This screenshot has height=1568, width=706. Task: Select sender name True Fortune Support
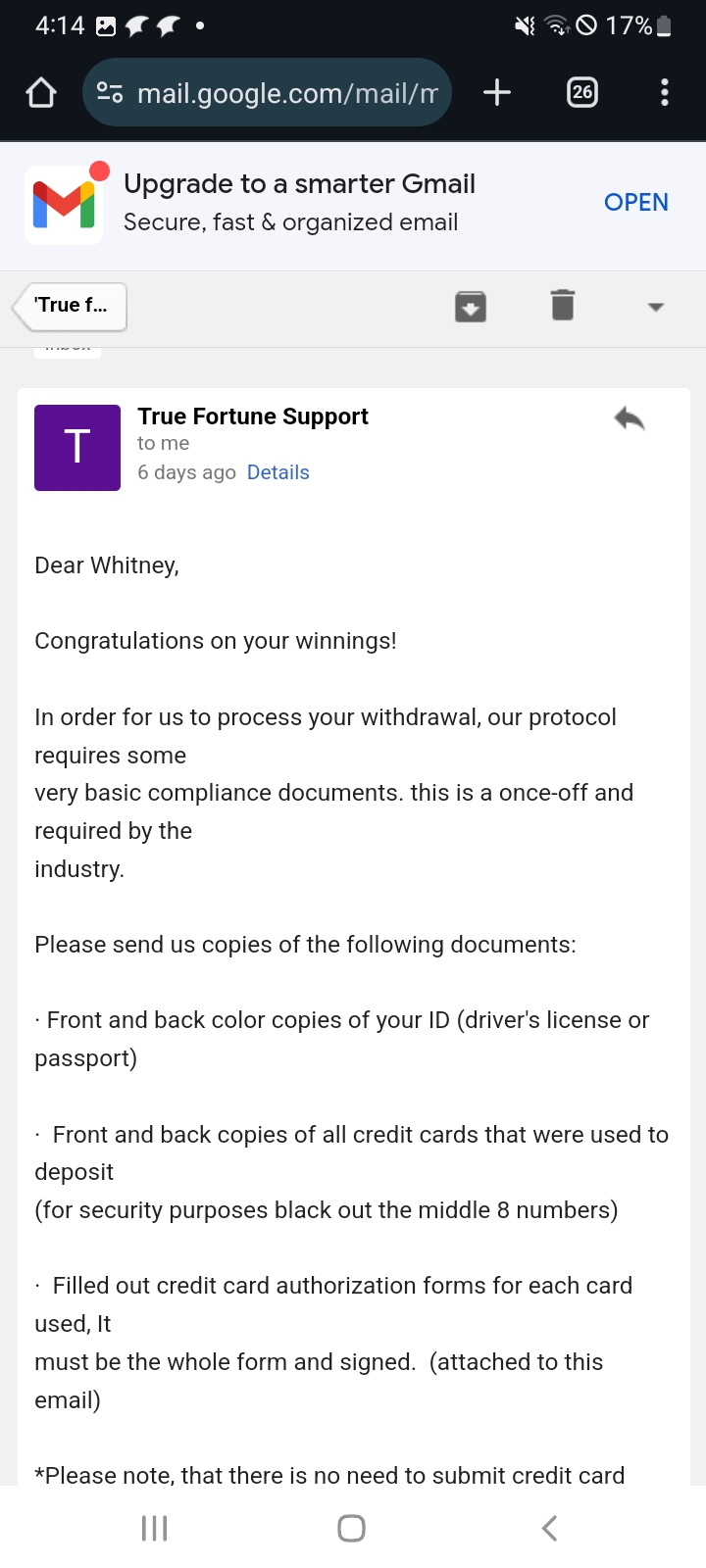point(253,416)
